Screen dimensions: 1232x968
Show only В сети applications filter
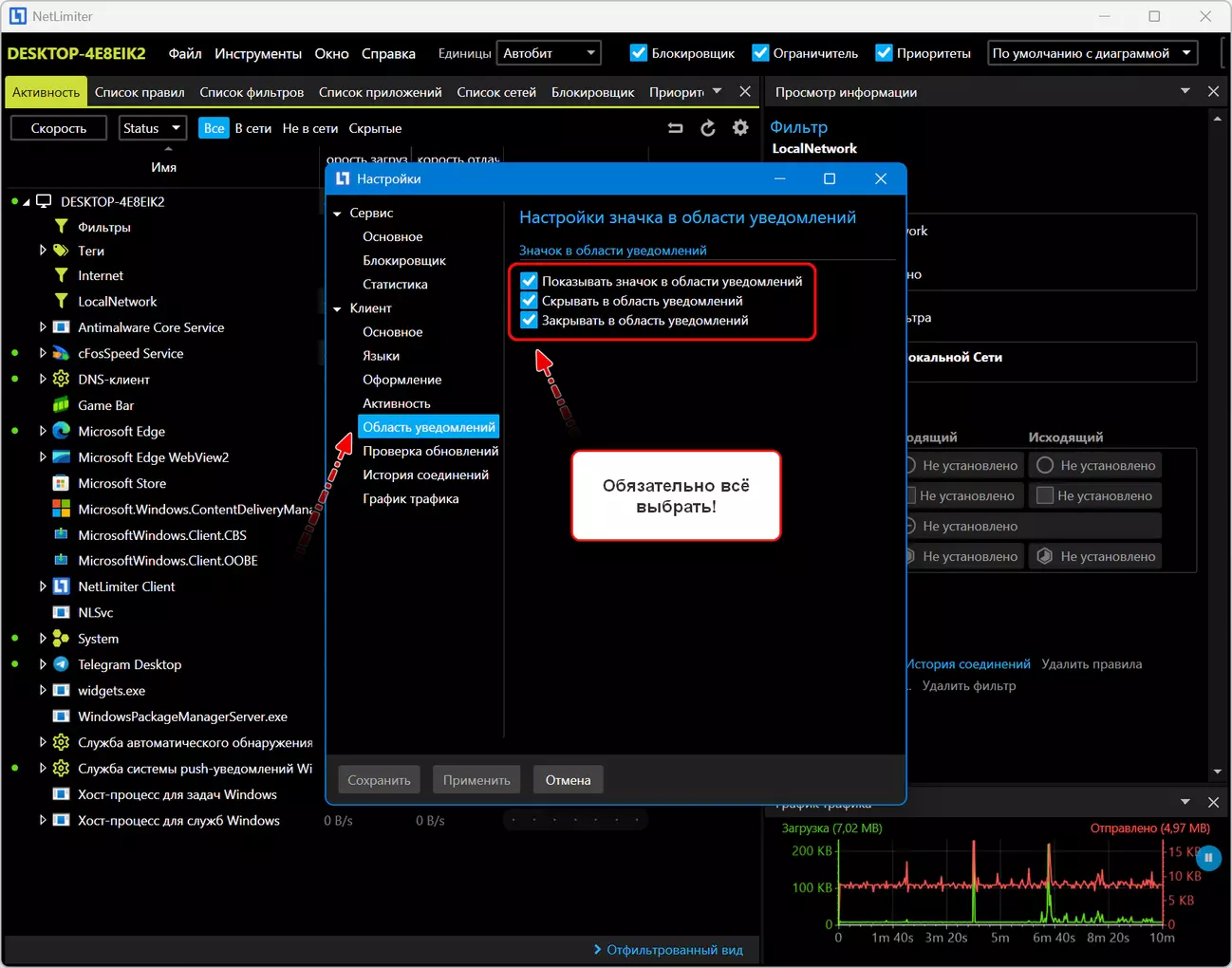coord(253,128)
